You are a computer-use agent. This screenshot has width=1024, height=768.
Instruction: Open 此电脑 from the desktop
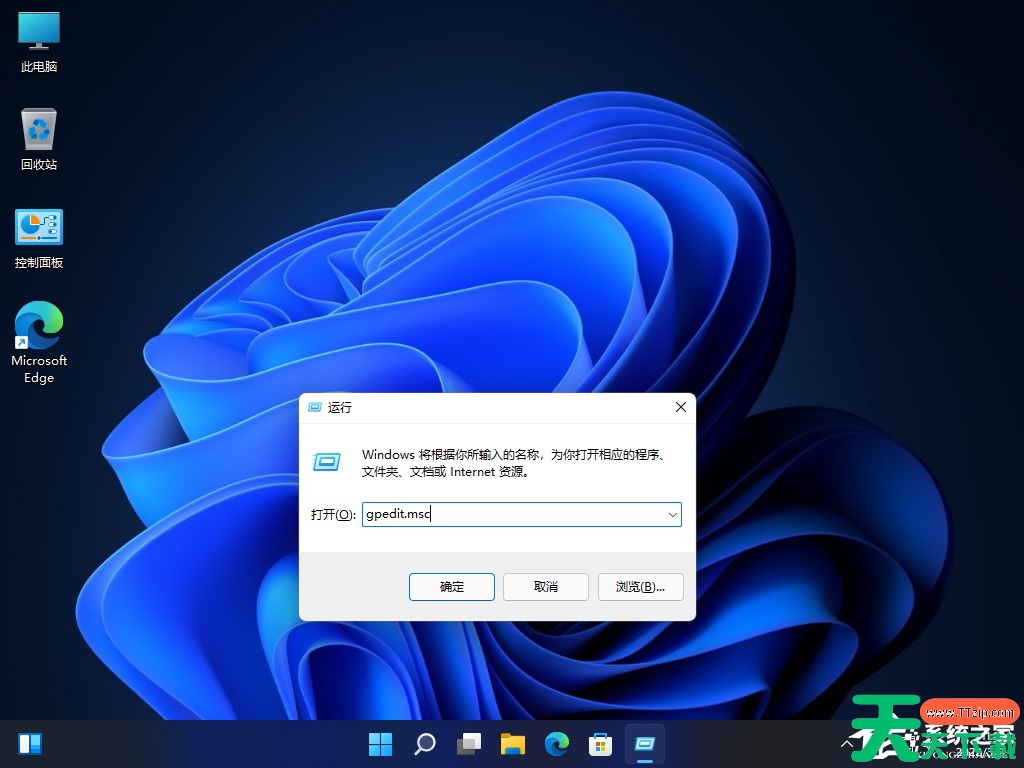(x=38, y=30)
